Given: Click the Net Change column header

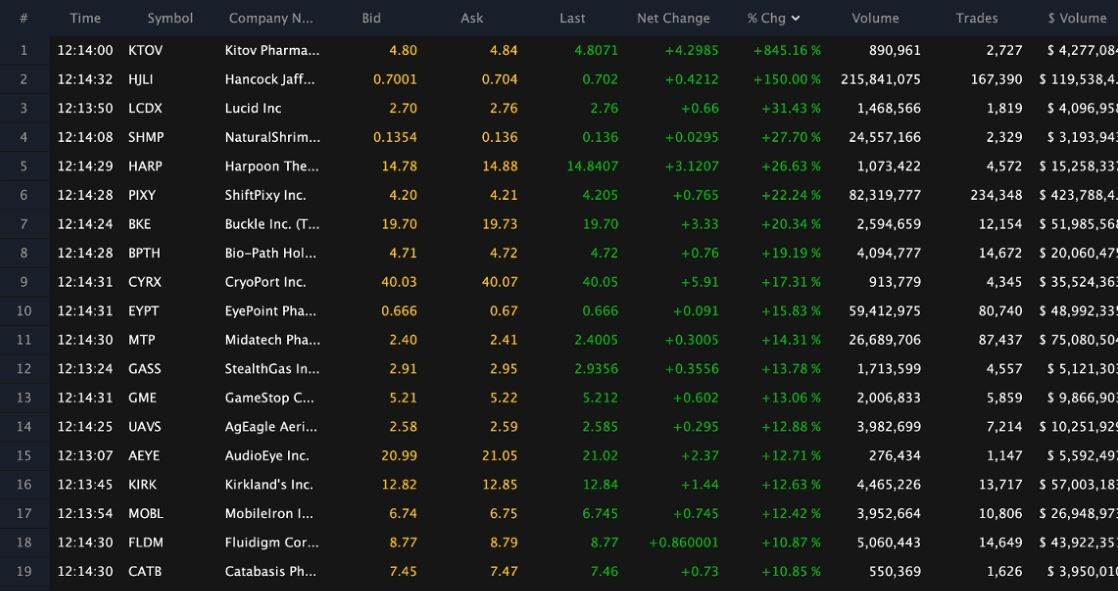Looking at the screenshot, I should click(673, 19).
